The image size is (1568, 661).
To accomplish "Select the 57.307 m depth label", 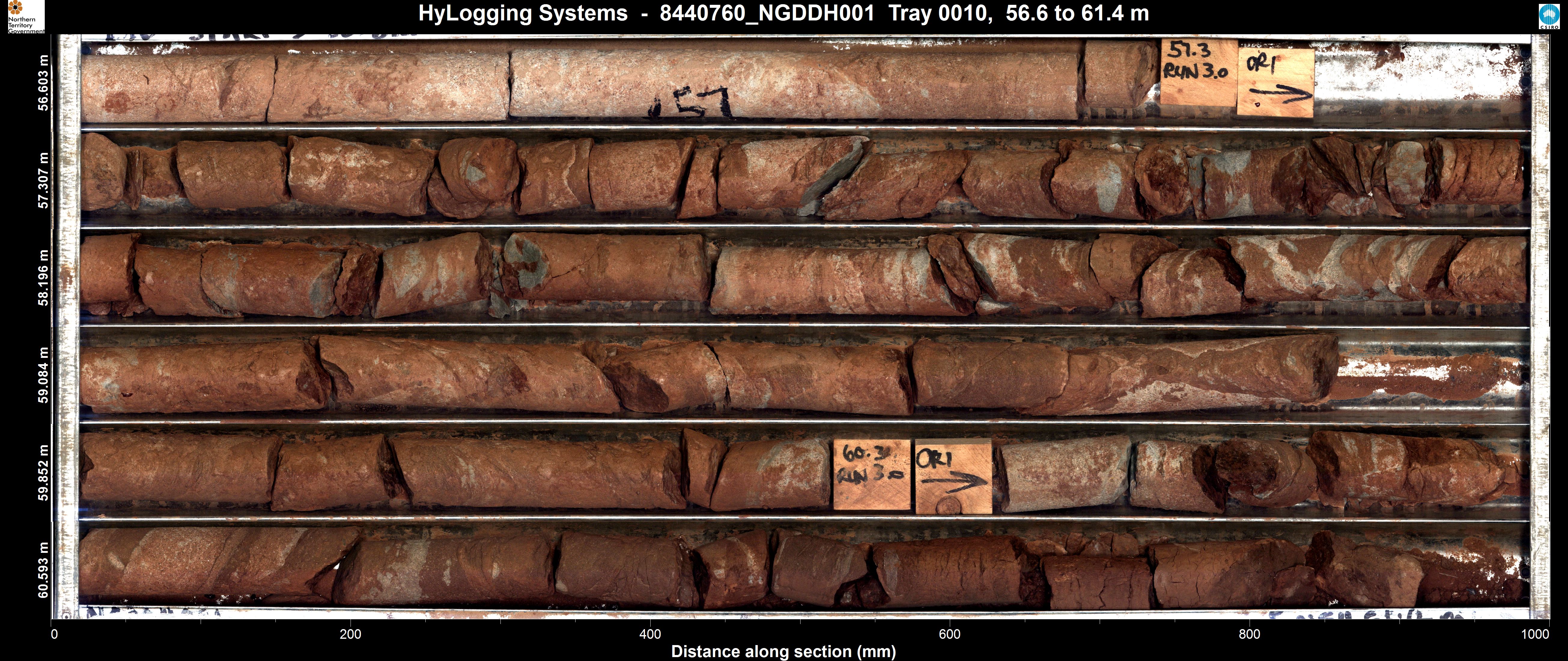I will [x=43, y=180].
